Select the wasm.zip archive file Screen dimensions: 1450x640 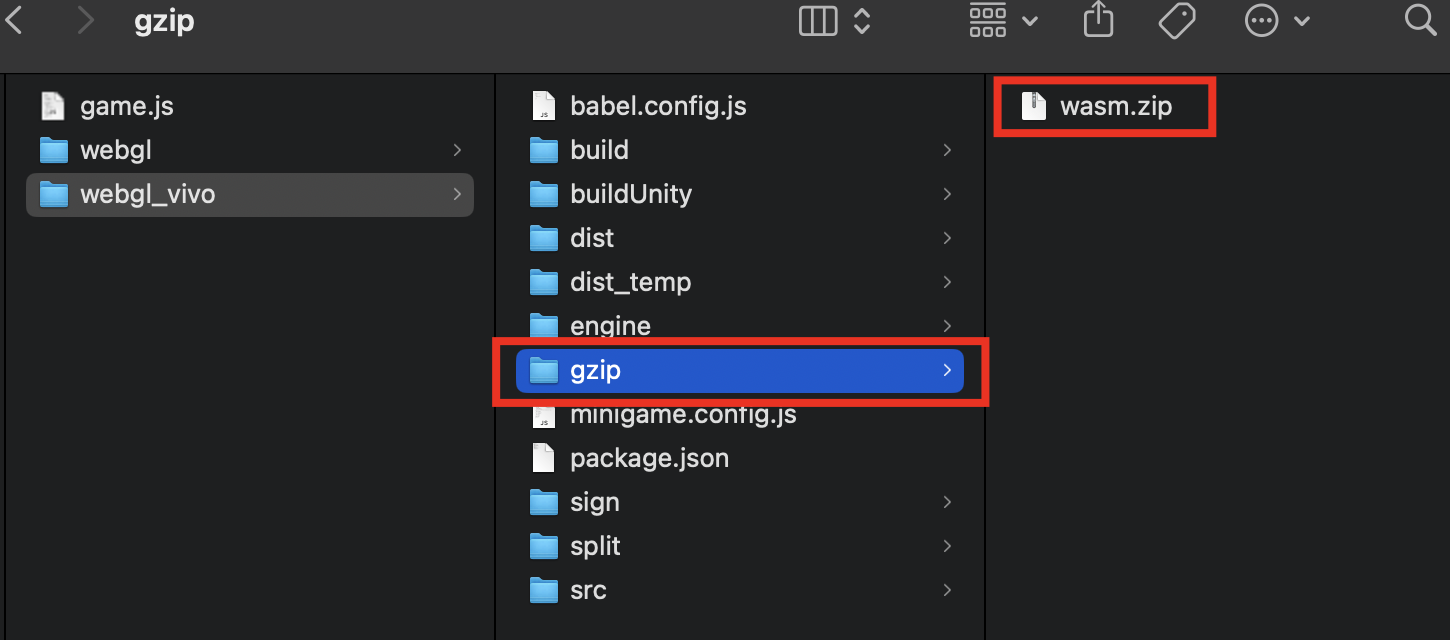[1114, 106]
